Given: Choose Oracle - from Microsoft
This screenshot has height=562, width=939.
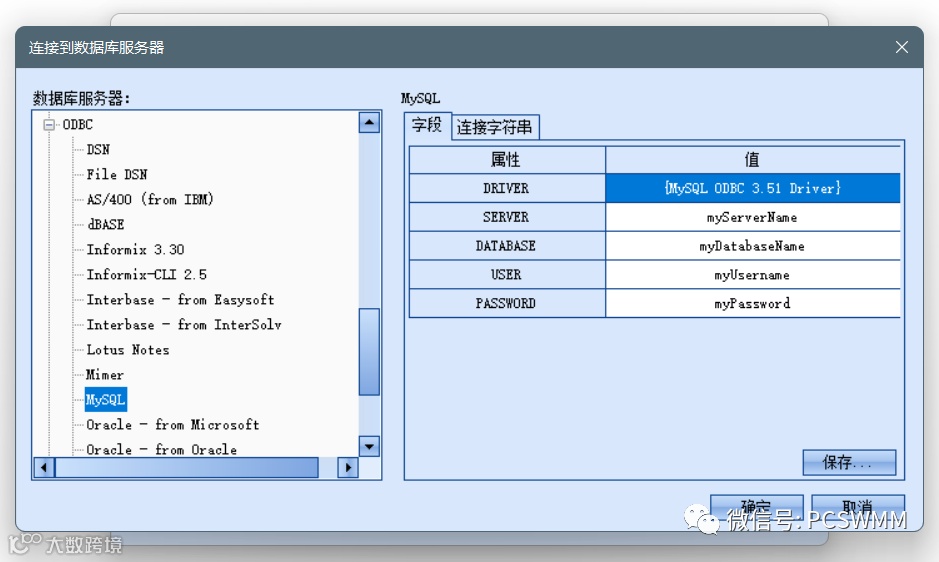Looking at the screenshot, I should pos(172,425).
